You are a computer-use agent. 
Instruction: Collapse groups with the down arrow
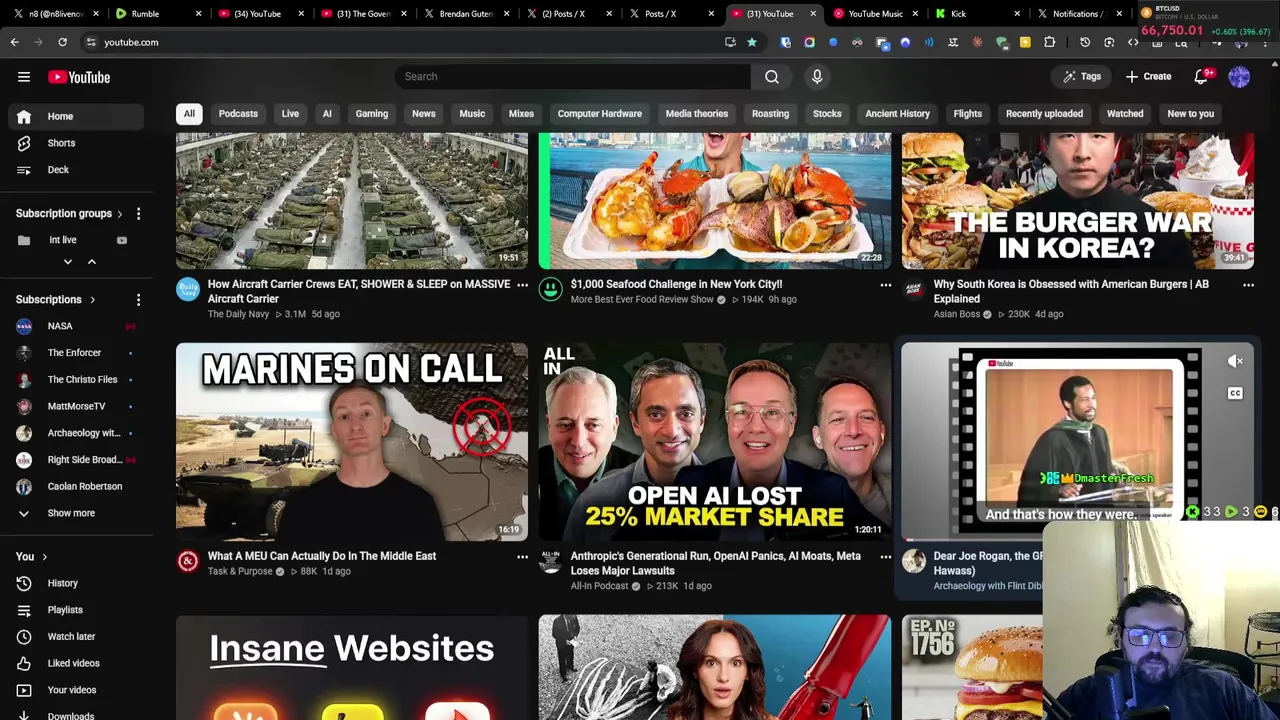point(68,262)
